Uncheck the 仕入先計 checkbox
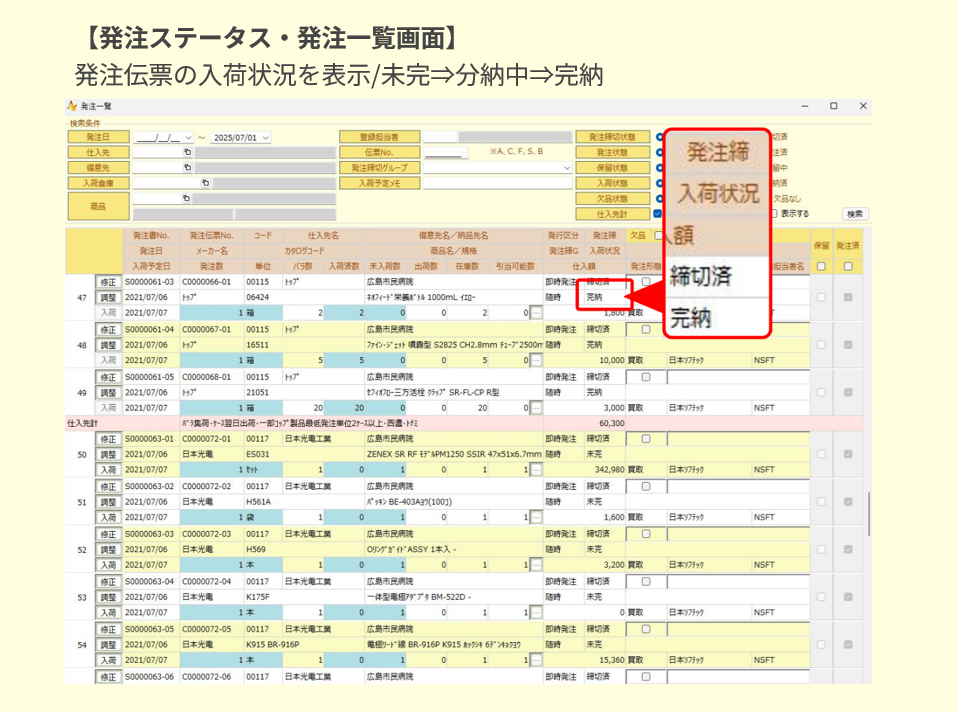958x712 pixels. pos(657,213)
